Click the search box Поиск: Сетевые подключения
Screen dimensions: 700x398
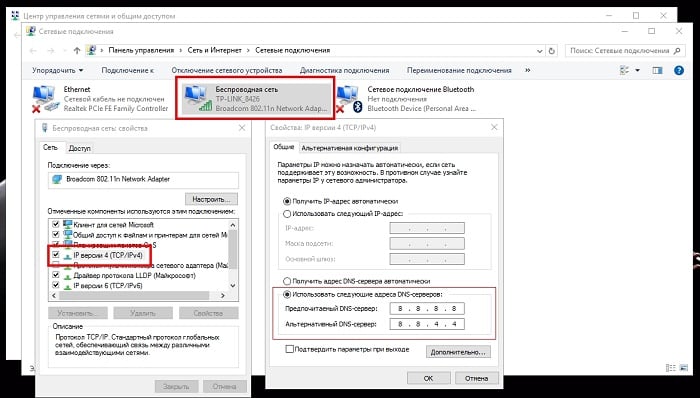[625, 51]
